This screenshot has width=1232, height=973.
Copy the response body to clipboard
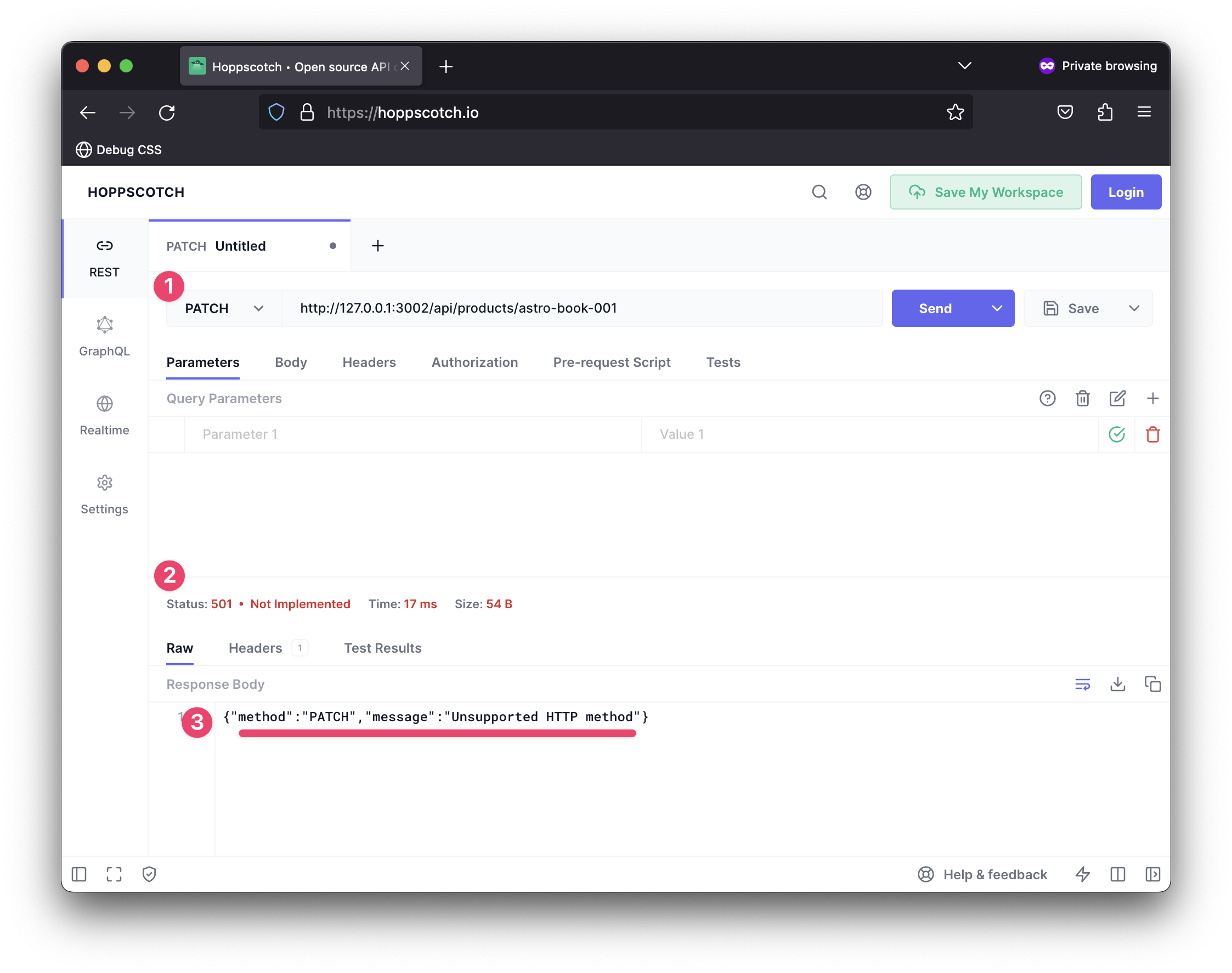(1152, 683)
